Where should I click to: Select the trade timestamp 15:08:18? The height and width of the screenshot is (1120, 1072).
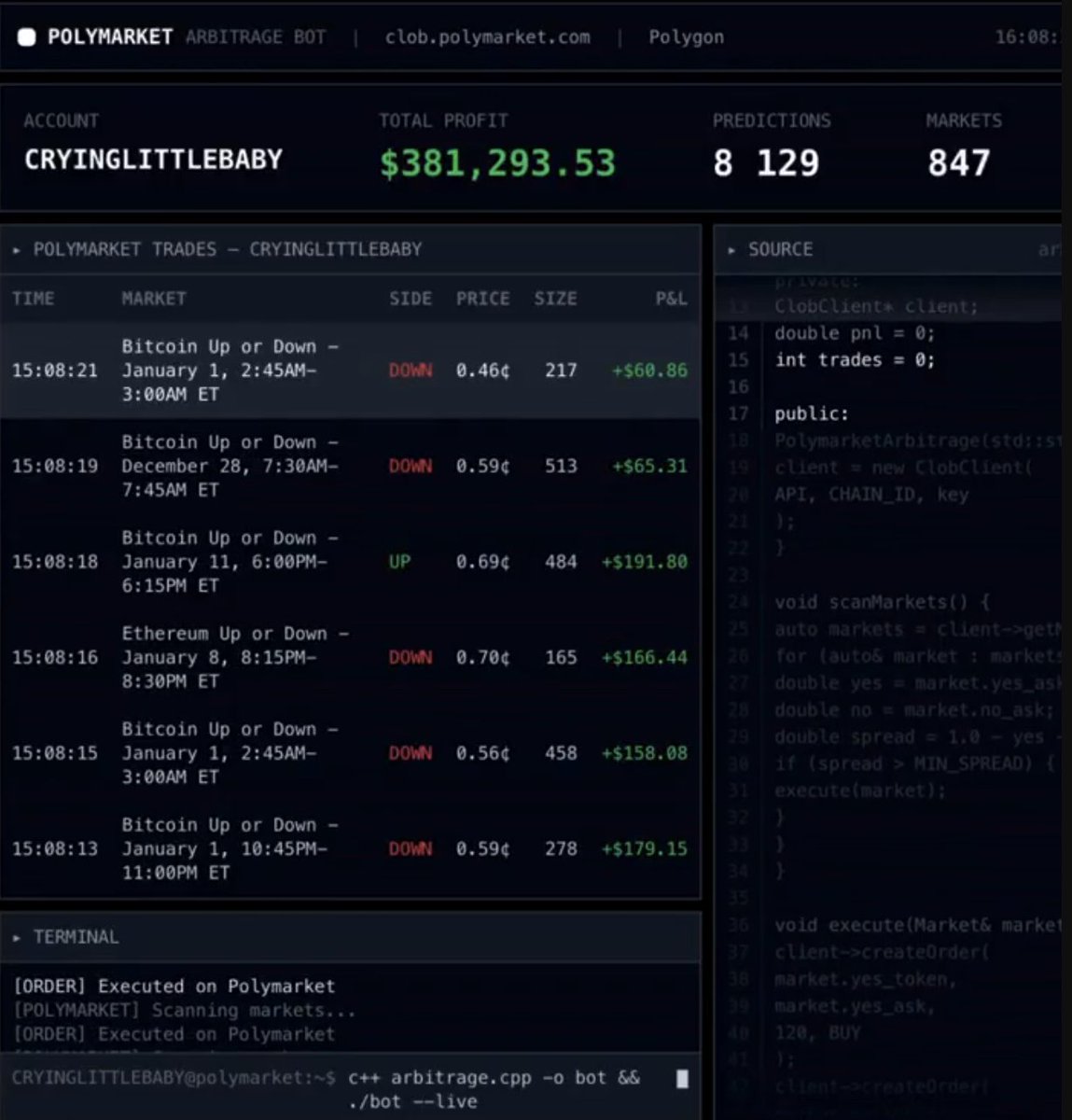point(55,562)
